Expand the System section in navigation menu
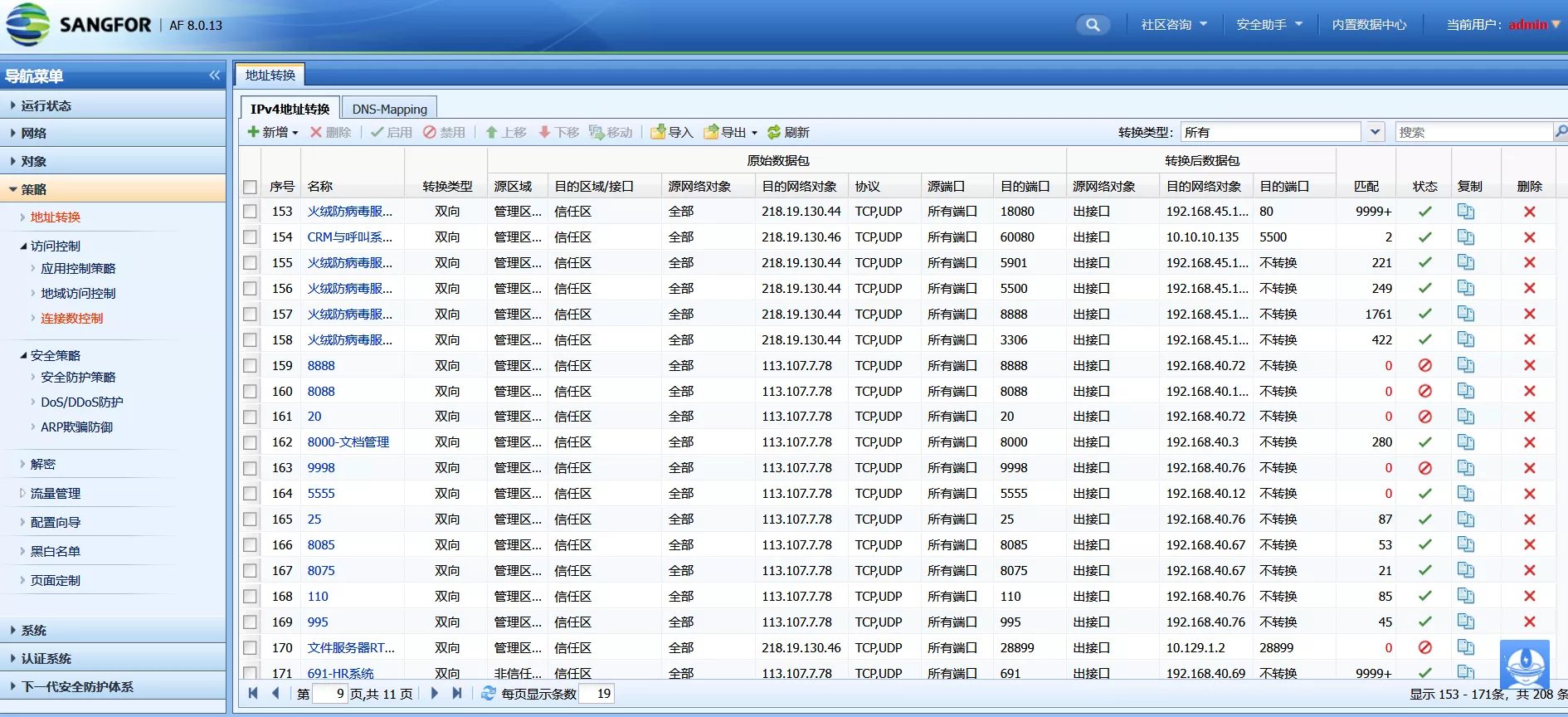 pos(34,630)
